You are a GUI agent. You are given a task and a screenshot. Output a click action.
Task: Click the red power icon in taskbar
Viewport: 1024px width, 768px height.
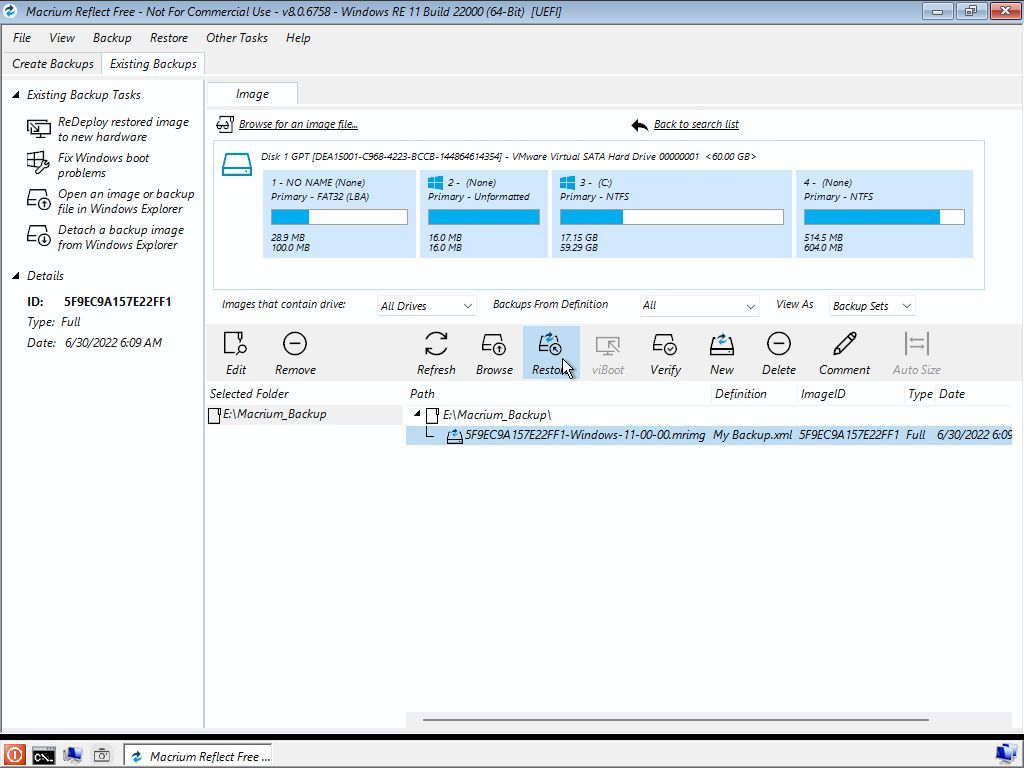[x=14, y=756]
